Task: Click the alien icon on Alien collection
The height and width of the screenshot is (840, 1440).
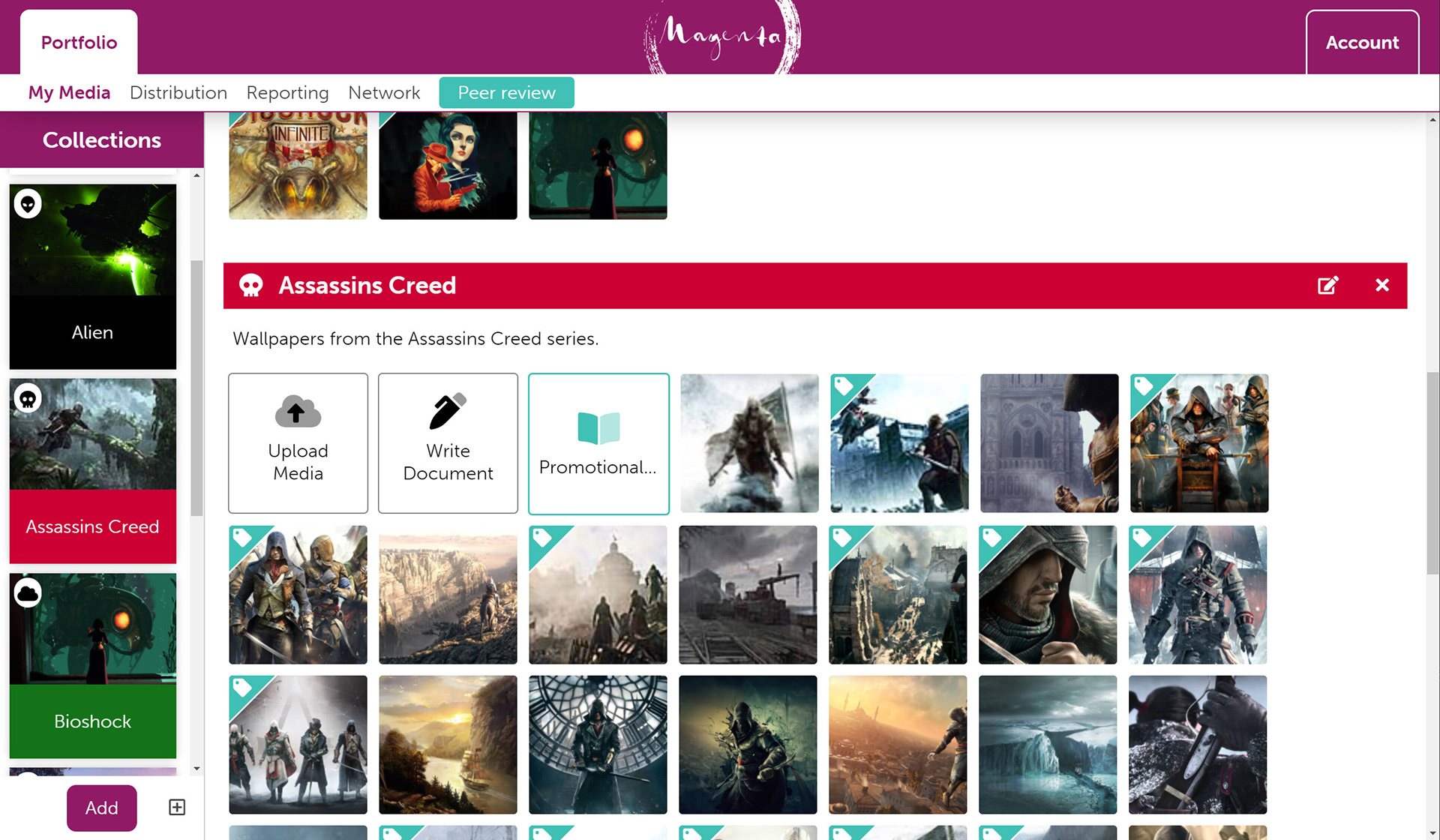Action: tap(28, 204)
